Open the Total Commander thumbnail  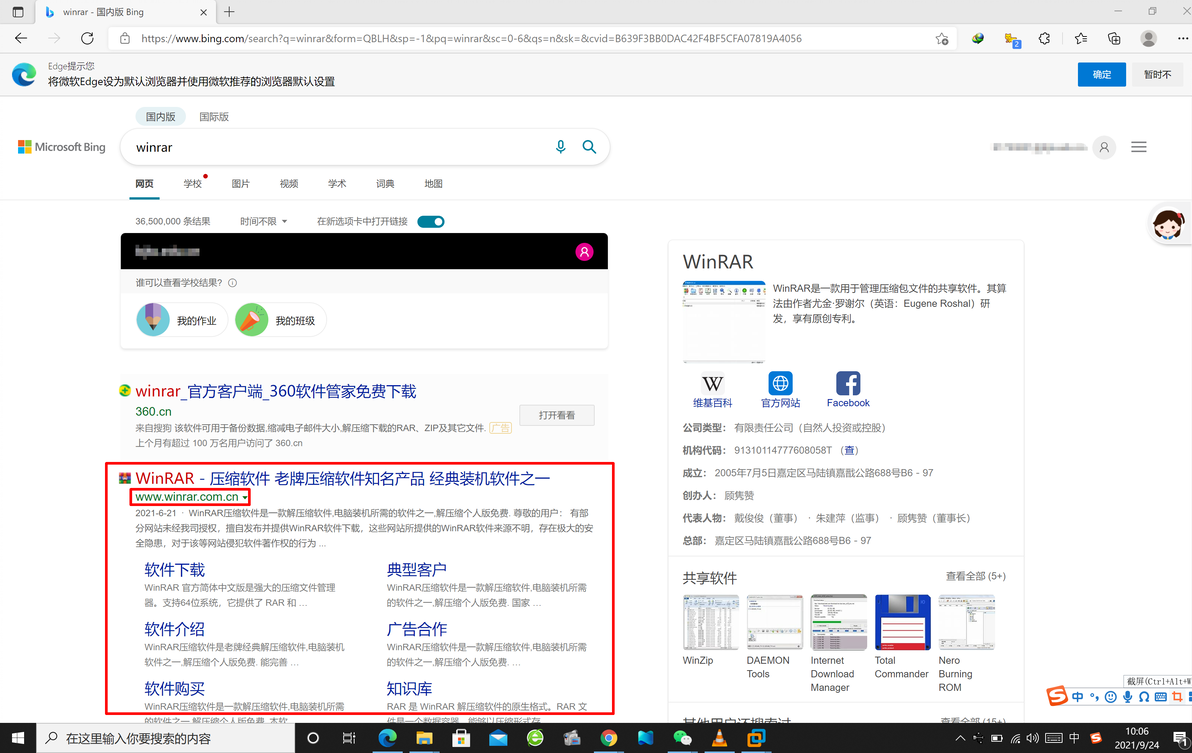click(x=902, y=622)
